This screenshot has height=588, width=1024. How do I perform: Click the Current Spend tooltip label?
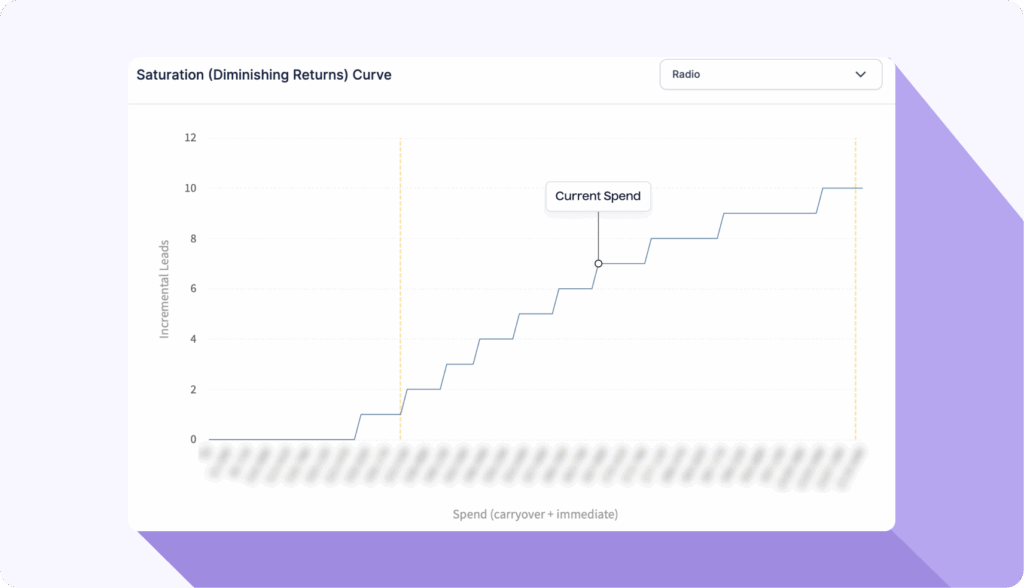(598, 196)
